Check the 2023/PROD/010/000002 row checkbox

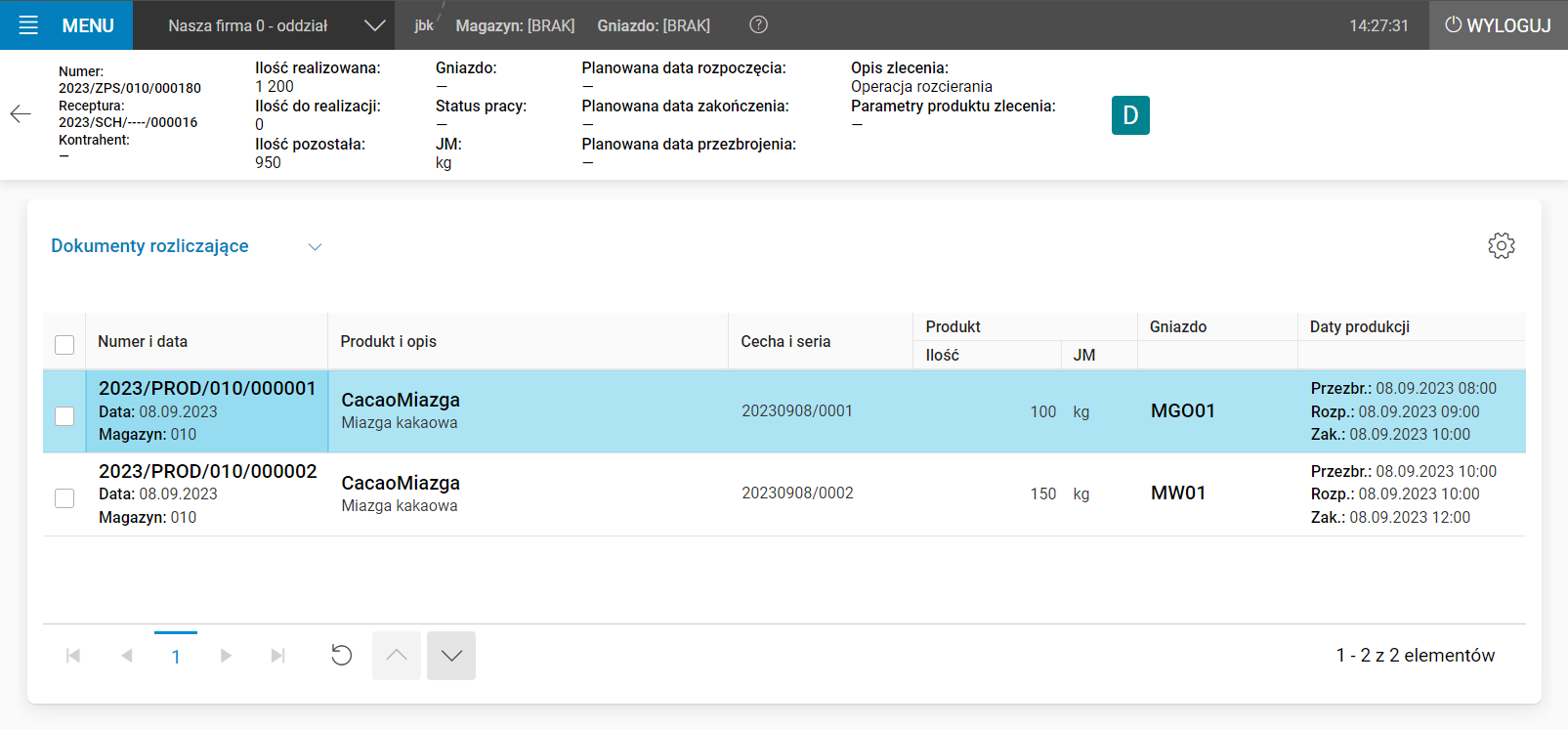point(64,498)
